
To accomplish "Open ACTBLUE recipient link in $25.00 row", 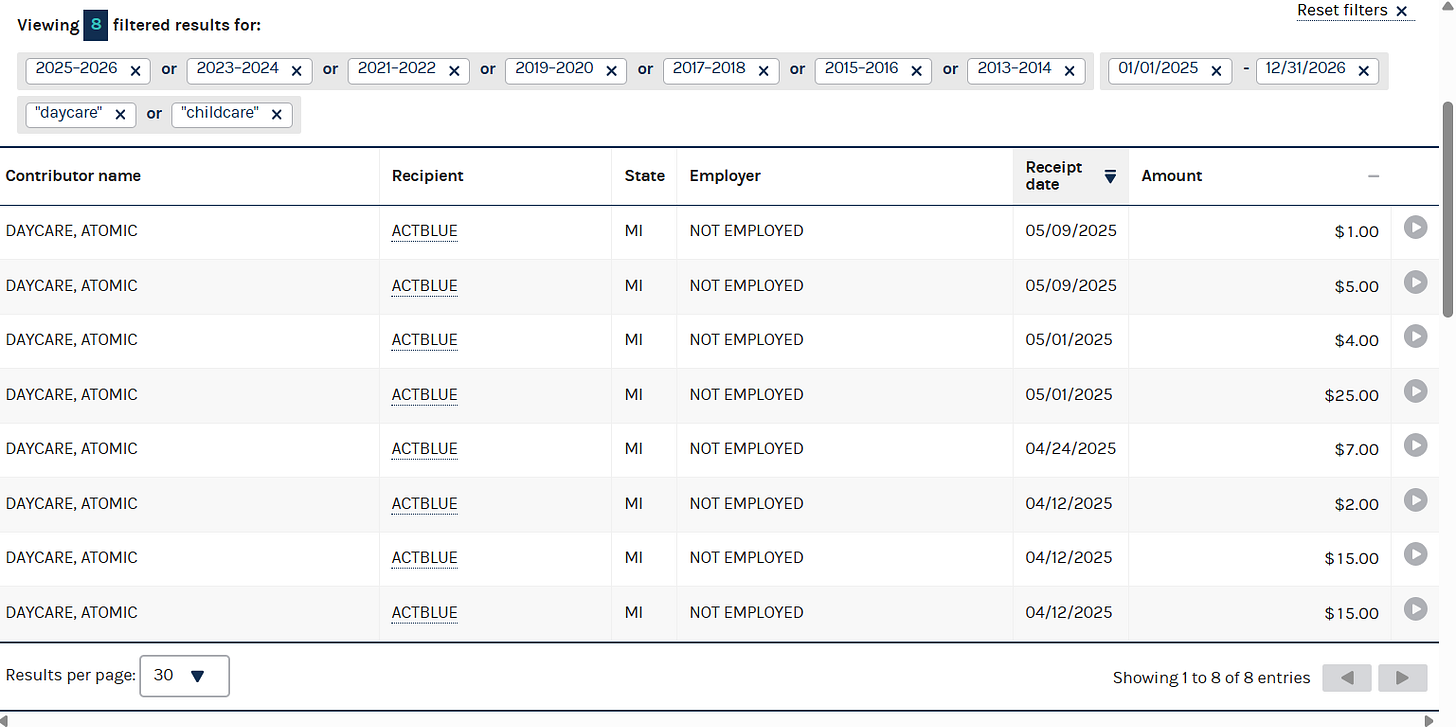I will 424,395.
